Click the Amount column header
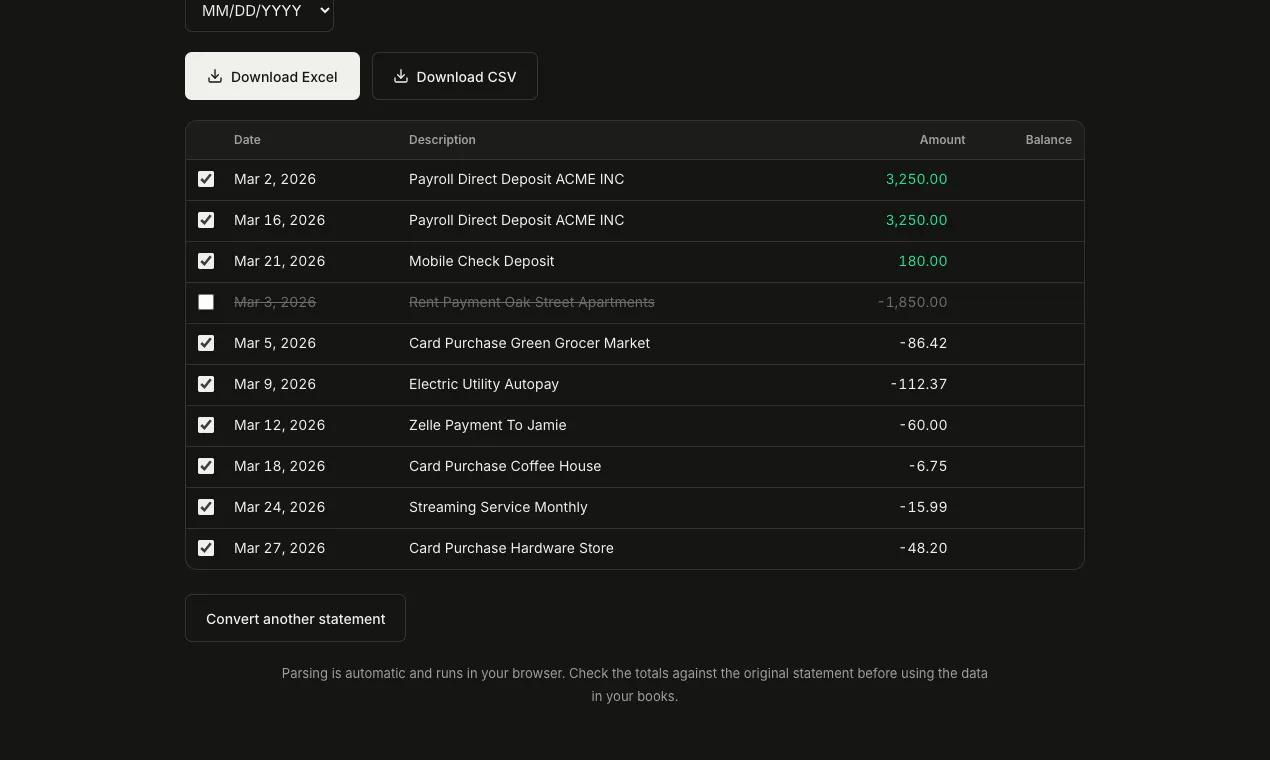Viewport: 1270px width, 760px height. [x=942, y=140]
